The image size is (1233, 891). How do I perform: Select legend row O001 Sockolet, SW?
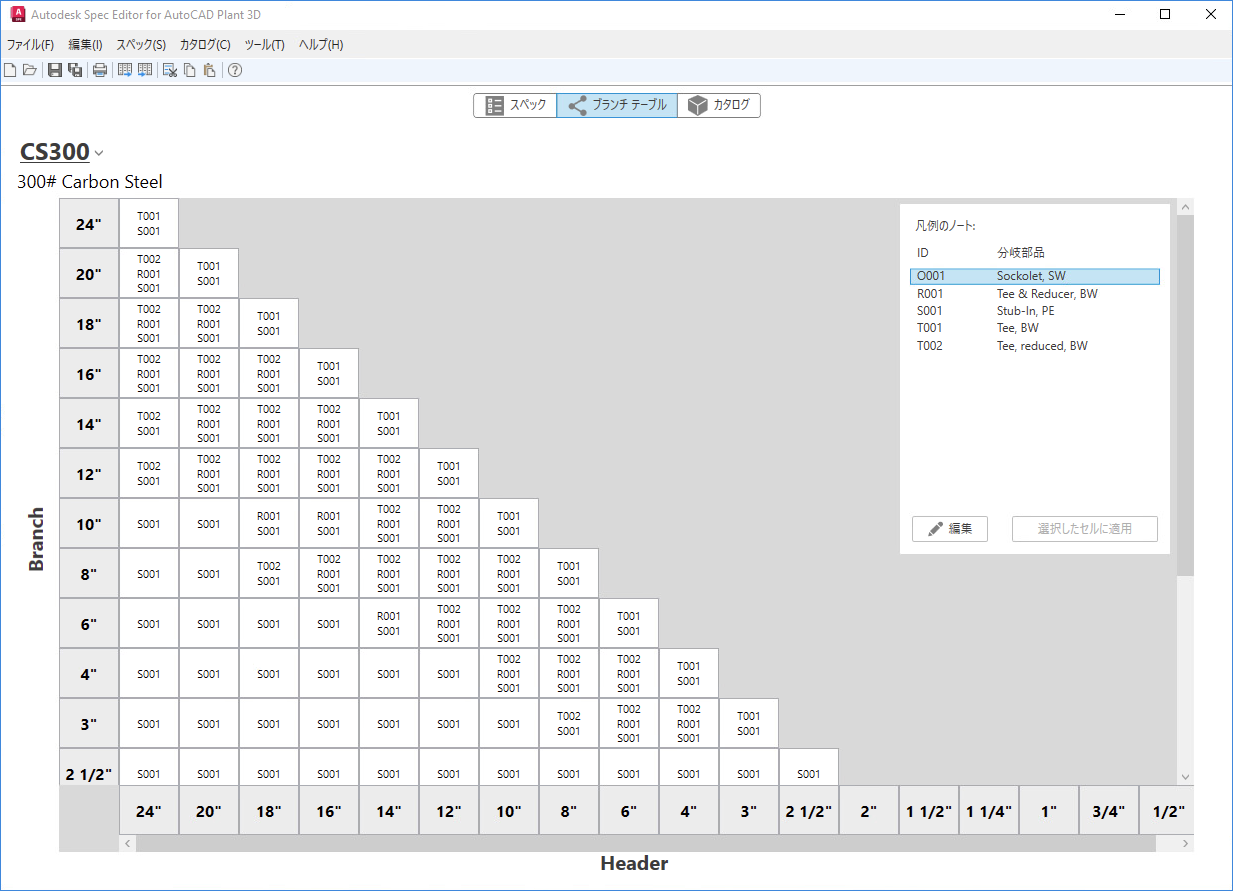point(1035,276)
